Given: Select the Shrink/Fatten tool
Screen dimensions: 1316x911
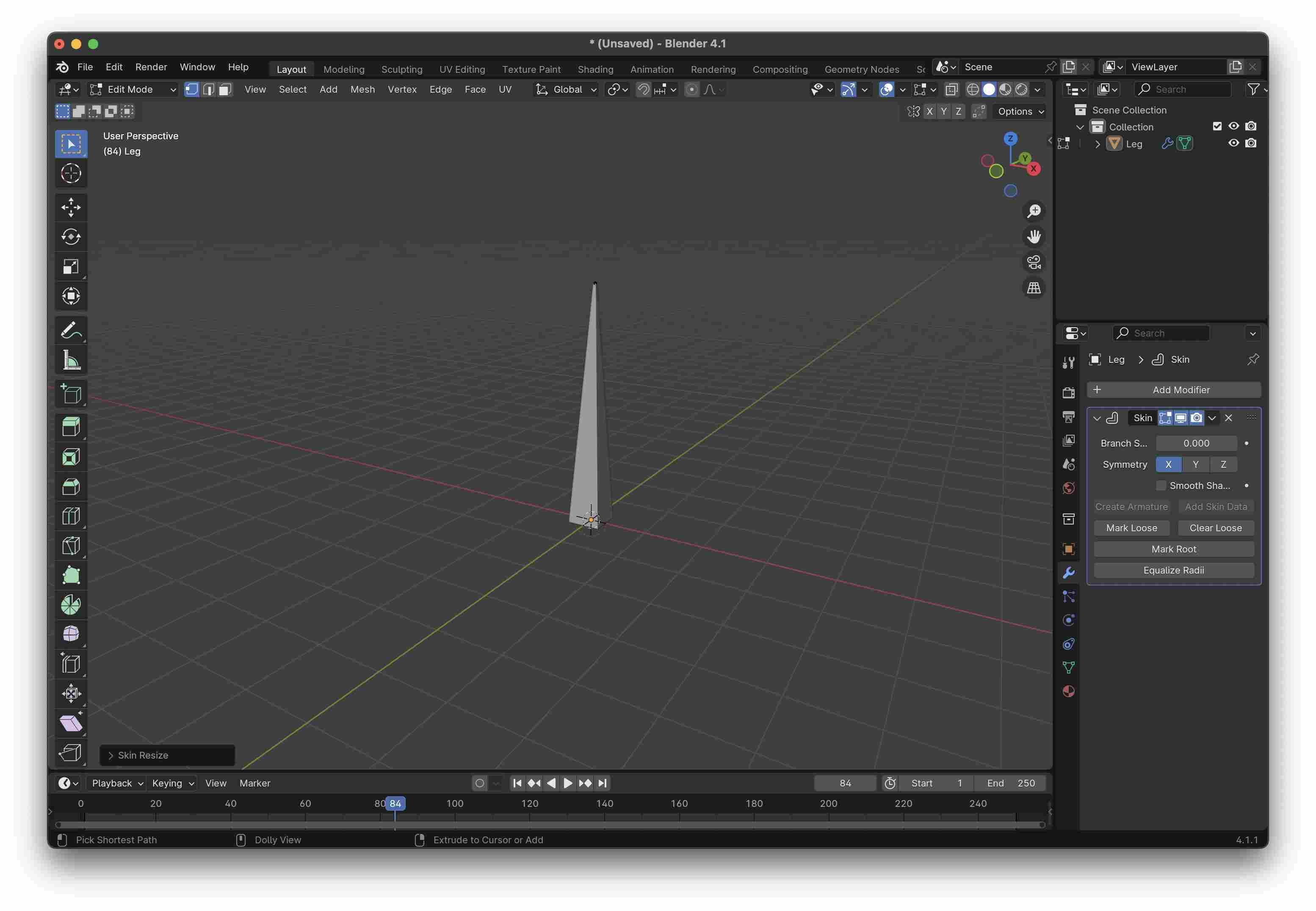Looking at the screenshot, I should click(x=71, y=694).
